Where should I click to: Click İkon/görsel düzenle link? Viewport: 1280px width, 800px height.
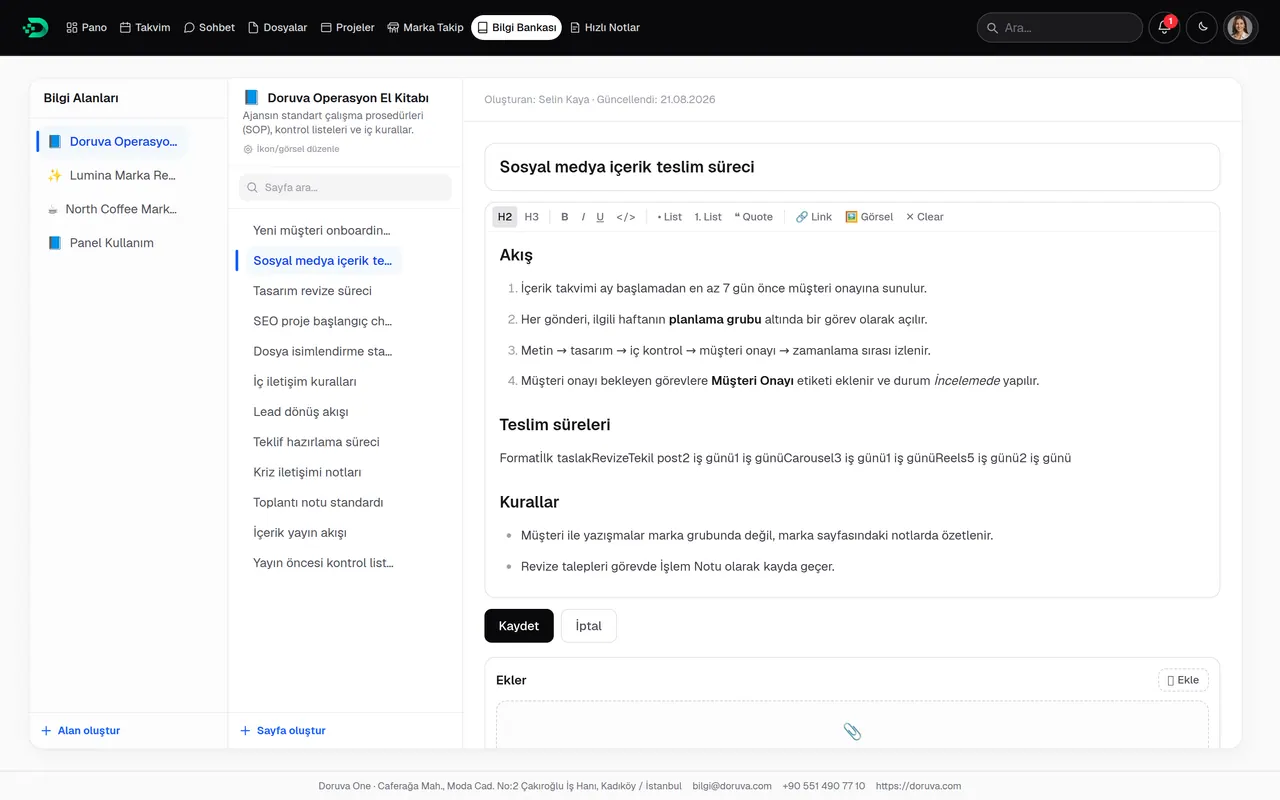coord(291,149)
